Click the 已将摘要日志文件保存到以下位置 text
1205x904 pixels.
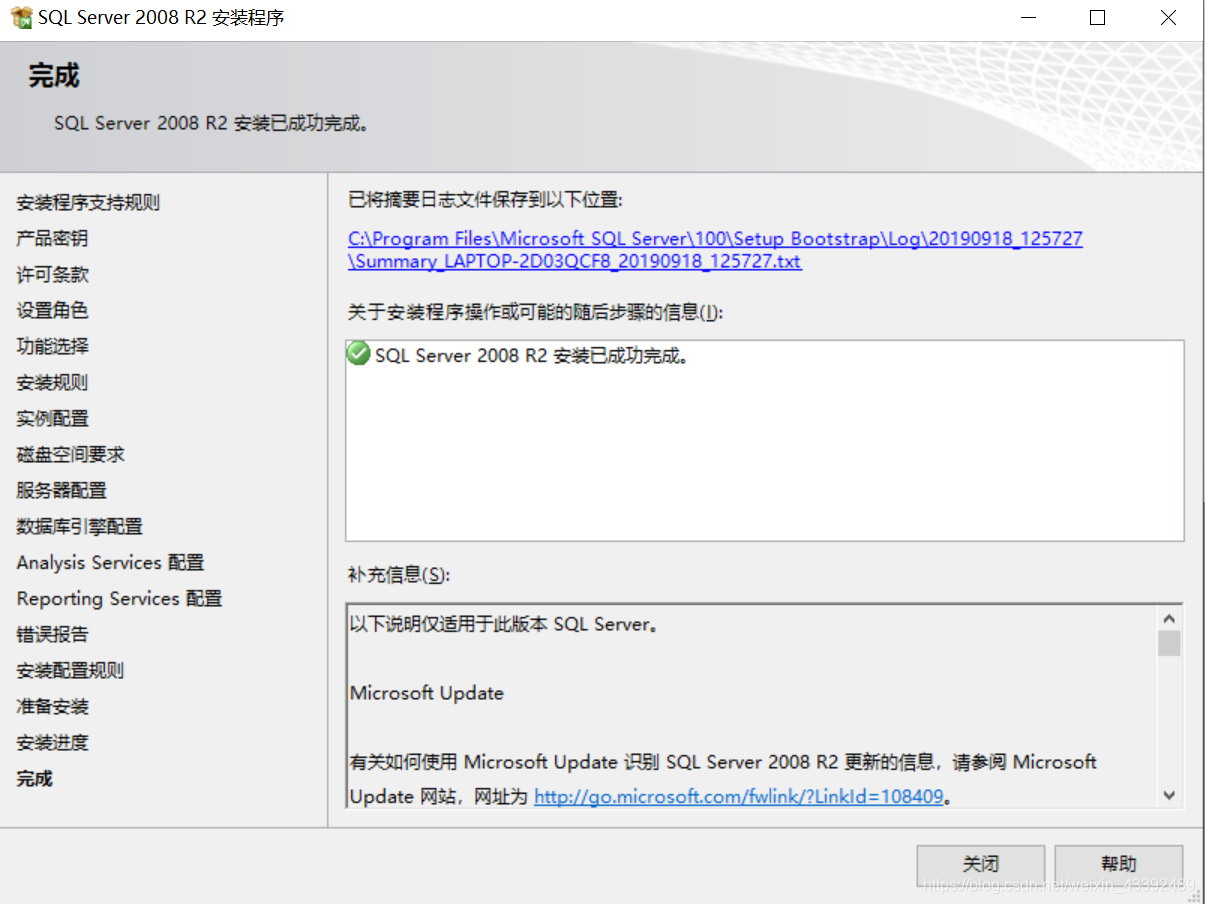tap(485, 200)
